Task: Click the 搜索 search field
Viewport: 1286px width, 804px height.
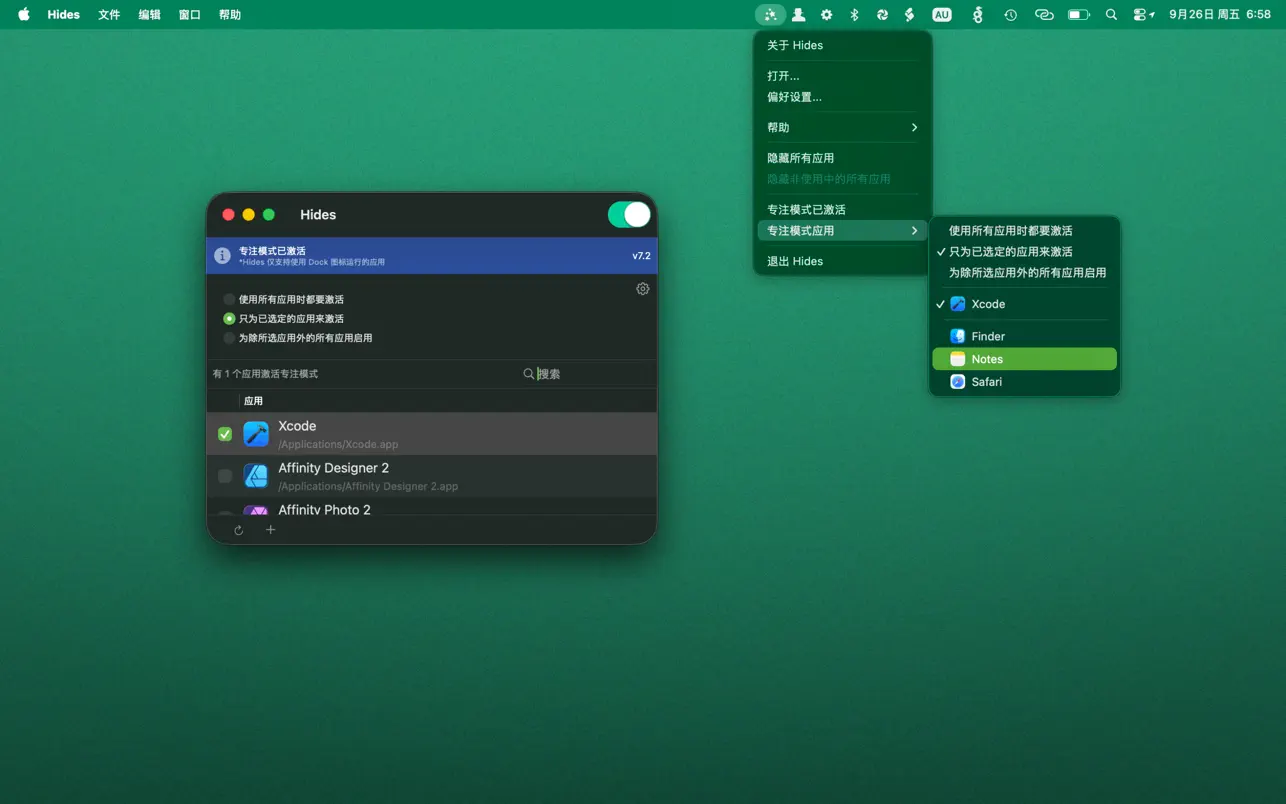Action: click(x=586, y=374)
